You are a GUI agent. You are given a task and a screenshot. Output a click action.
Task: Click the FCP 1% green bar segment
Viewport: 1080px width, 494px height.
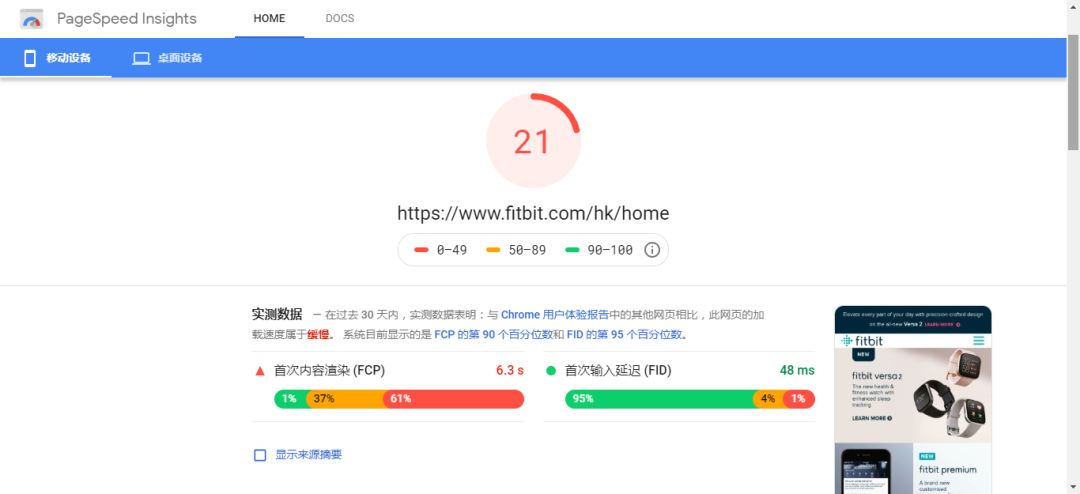(x=290, y=399)
